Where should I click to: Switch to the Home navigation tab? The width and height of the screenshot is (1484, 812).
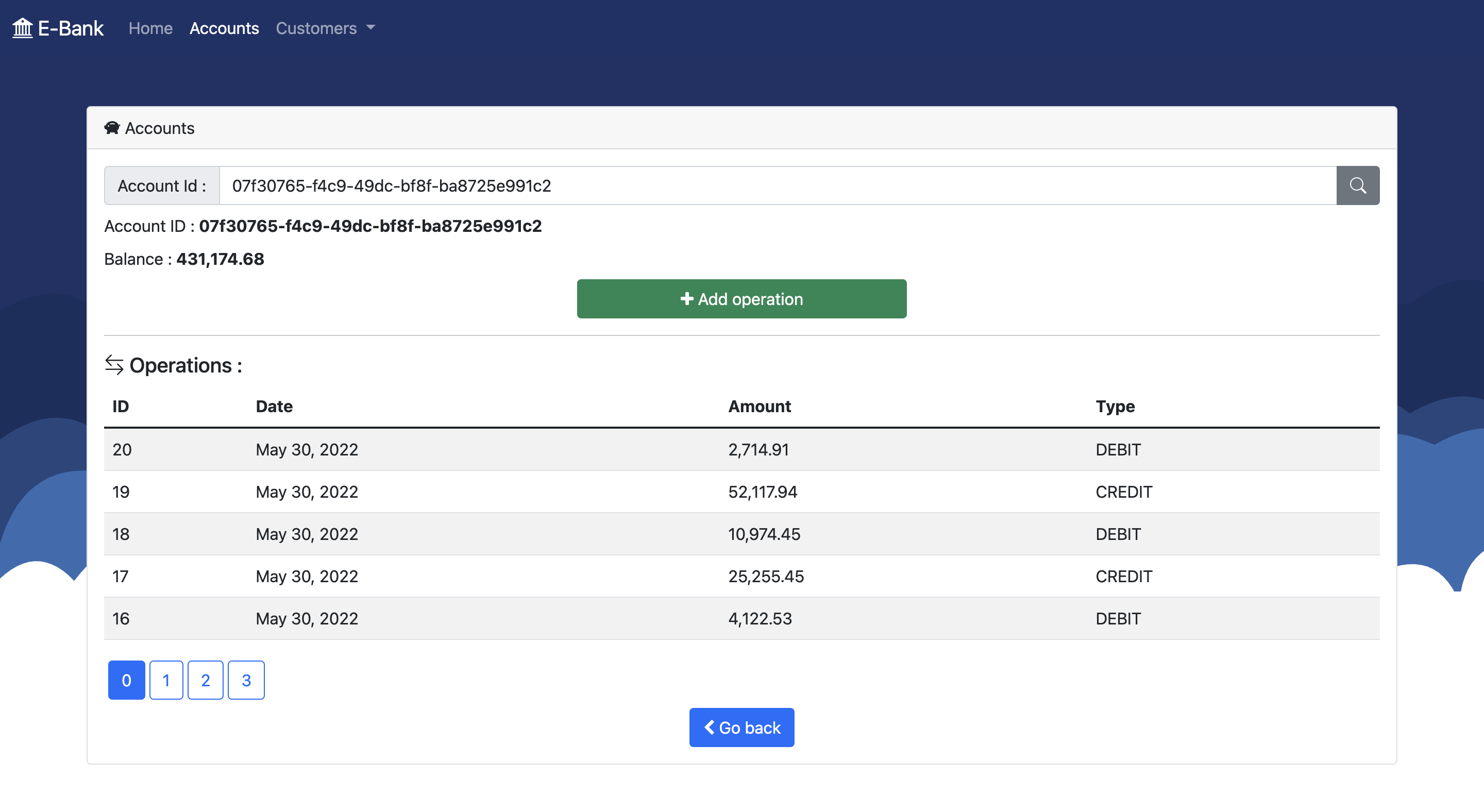[150, 28]
